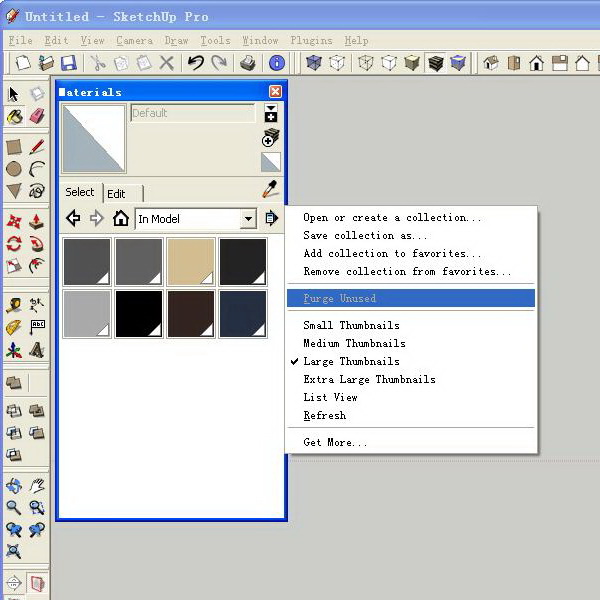Click the In Model home button
The height and width of the screenshot is (600, 600).
coord(121,218)
